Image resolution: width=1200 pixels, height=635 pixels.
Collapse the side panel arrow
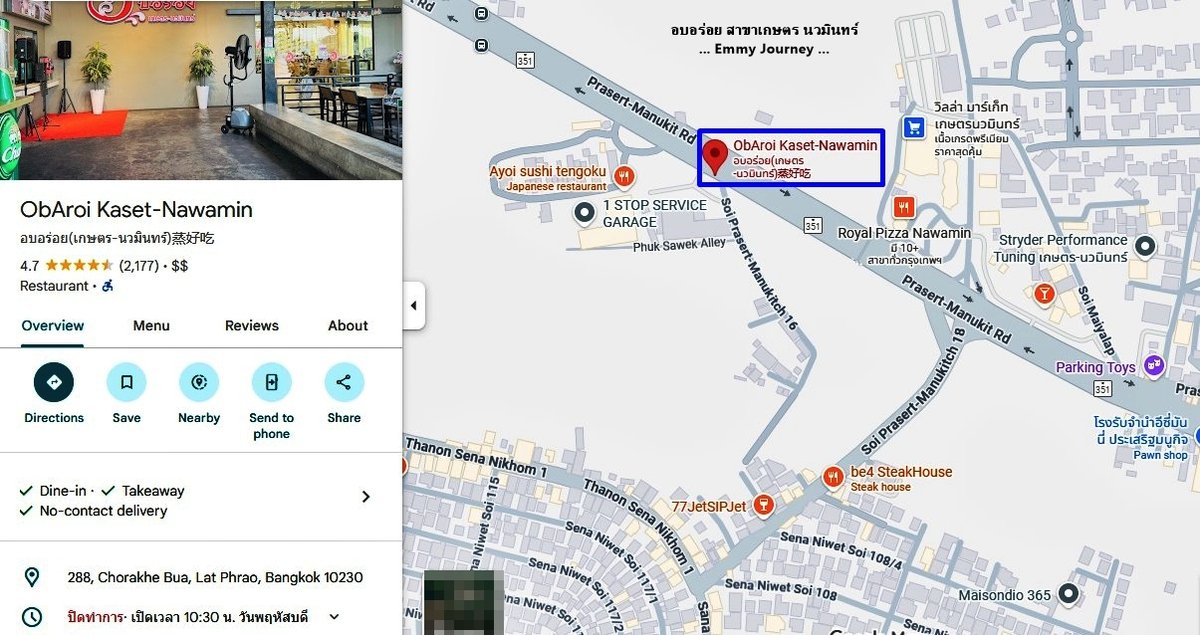coord(413,305)
